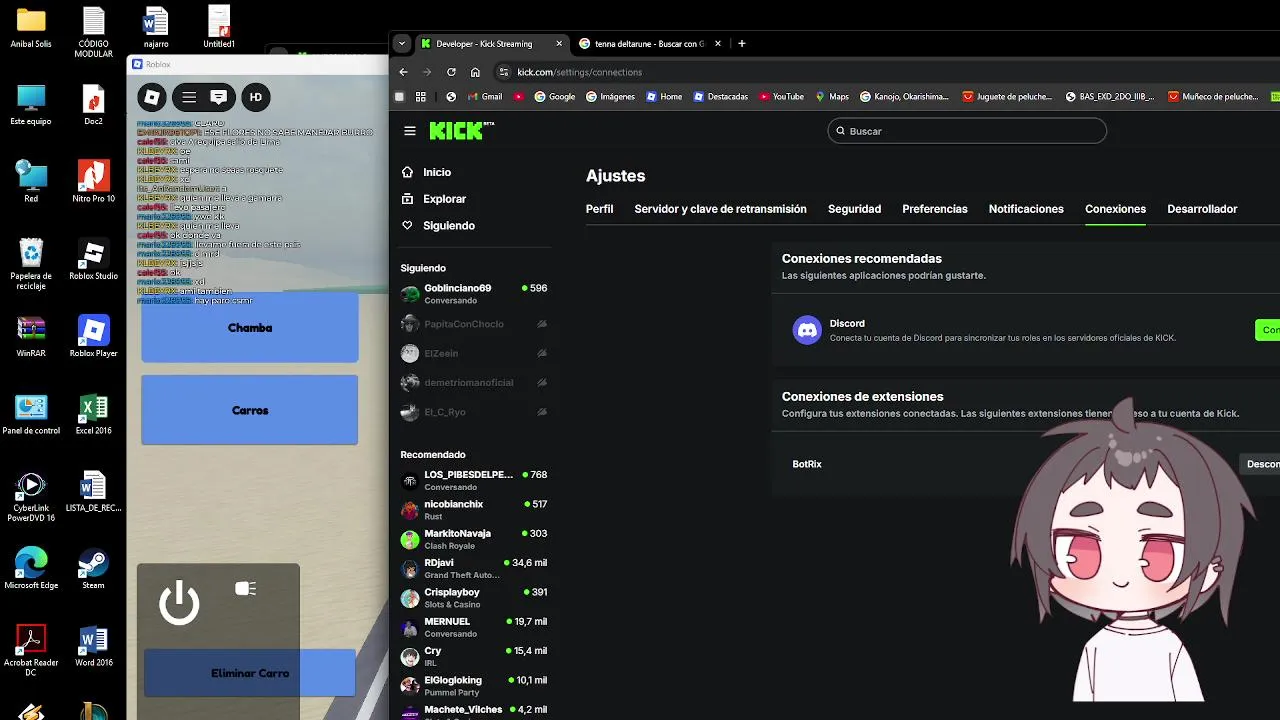
Task: Open the Roblox menu logo icon
Action: (x=152, y=97)
